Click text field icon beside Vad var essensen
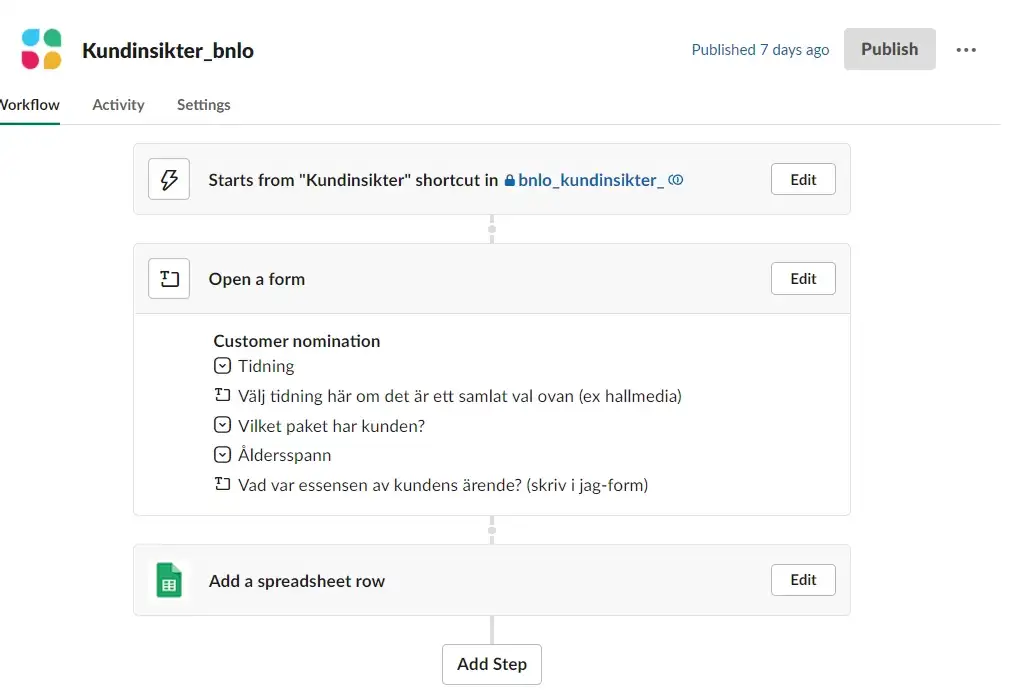Image resolution: width=1009 pixels, height=695 pixels. click(223, 485)
